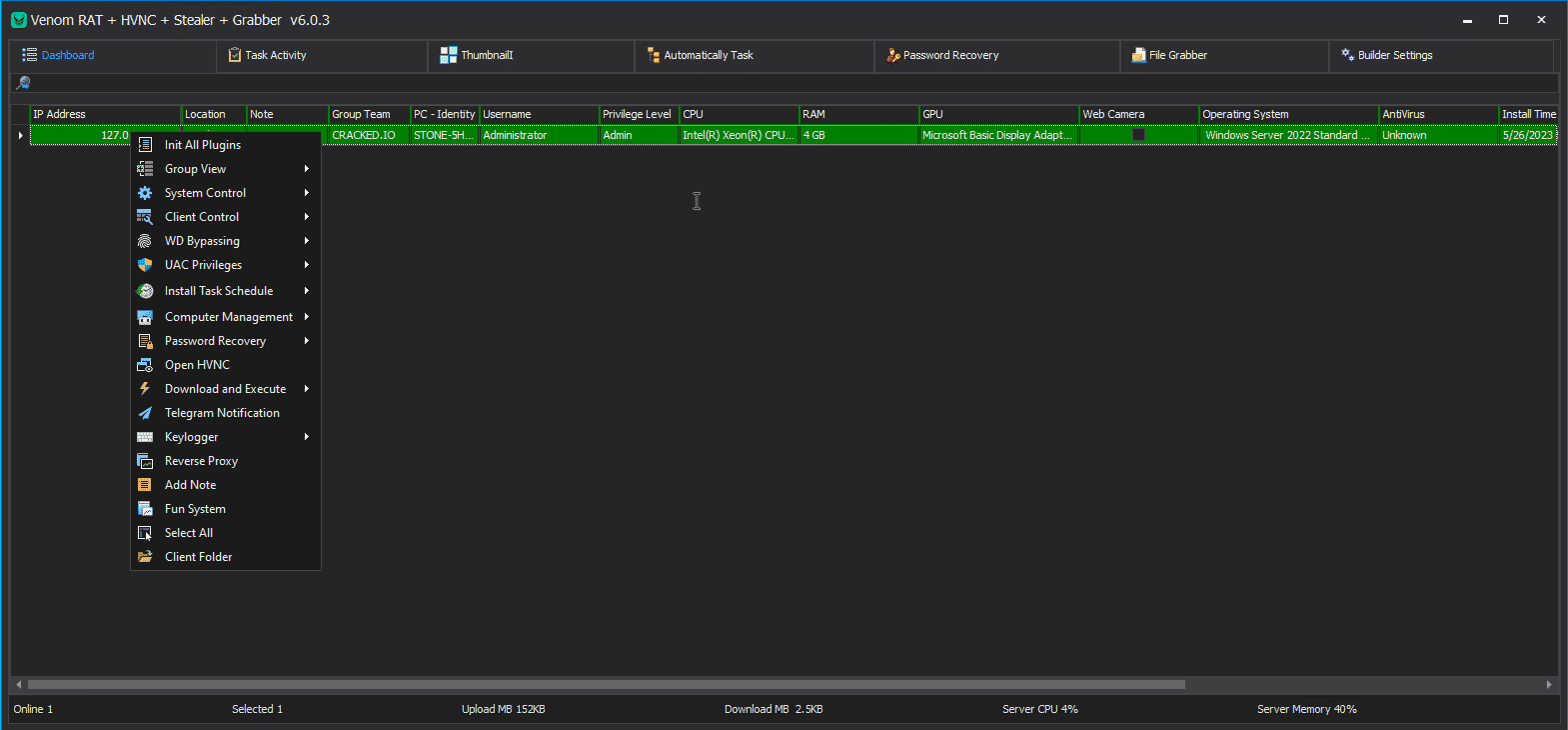1568x730 pixels.
Task: Click the Username column header
Action: (538, 114)
